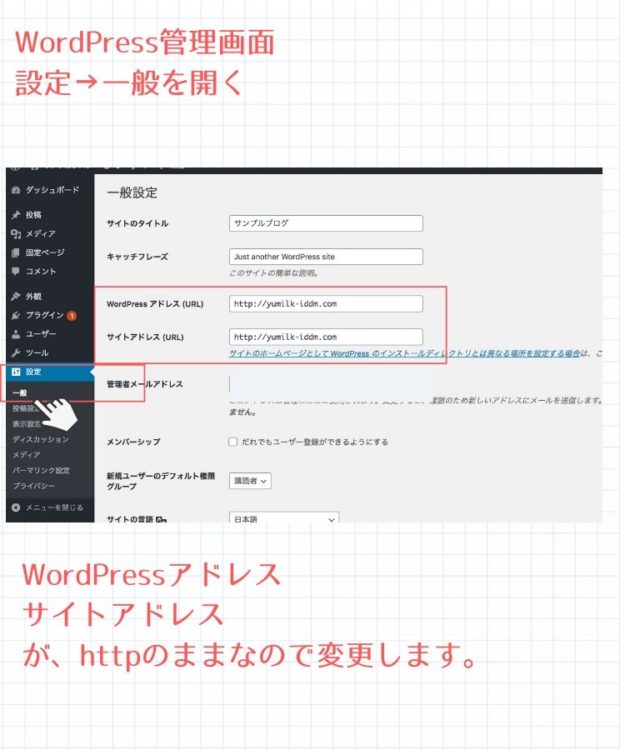Screen dimensions: 625x750
Task: Open the 固定ページ section label
Action: [45, 253]
